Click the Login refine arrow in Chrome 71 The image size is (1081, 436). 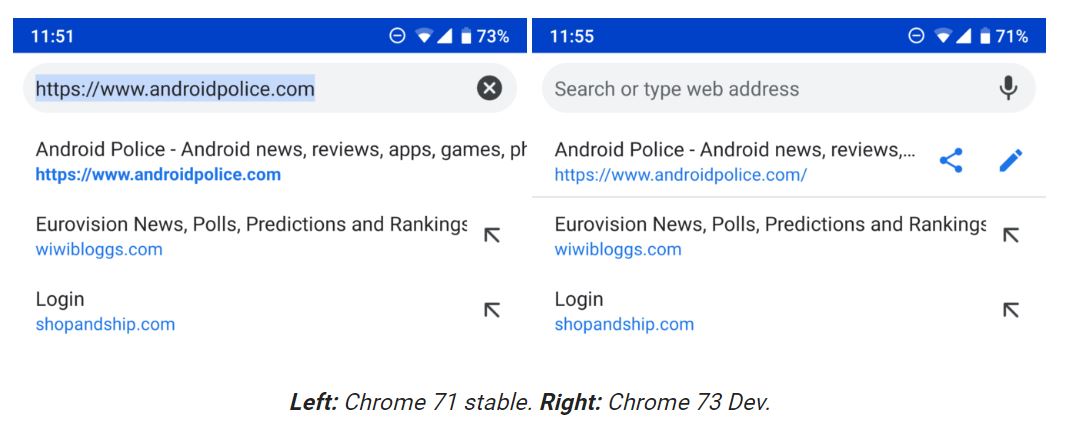tap(492, 310)
